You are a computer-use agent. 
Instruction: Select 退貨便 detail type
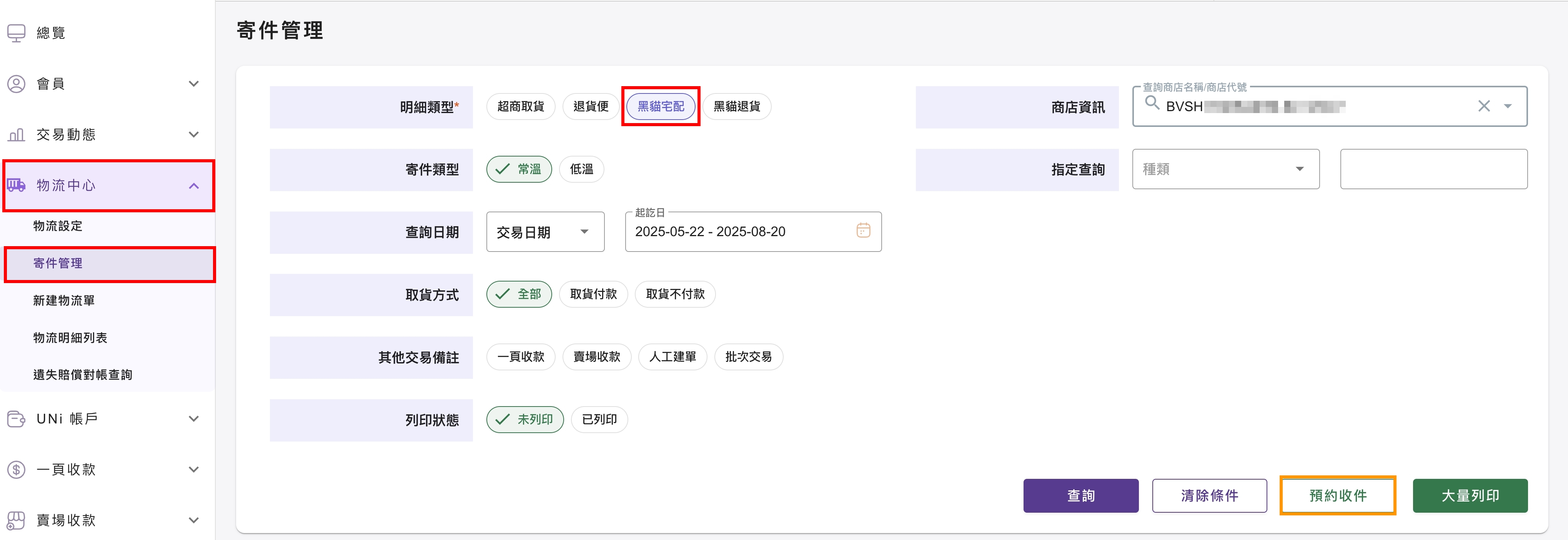(591, 107)
